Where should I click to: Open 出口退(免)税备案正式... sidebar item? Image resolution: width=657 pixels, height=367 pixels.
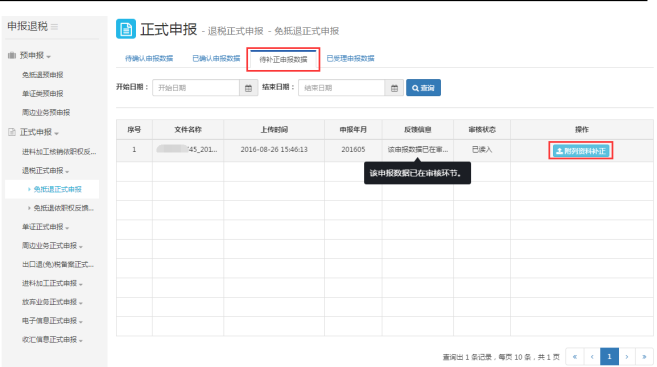[x=58, y=264]
